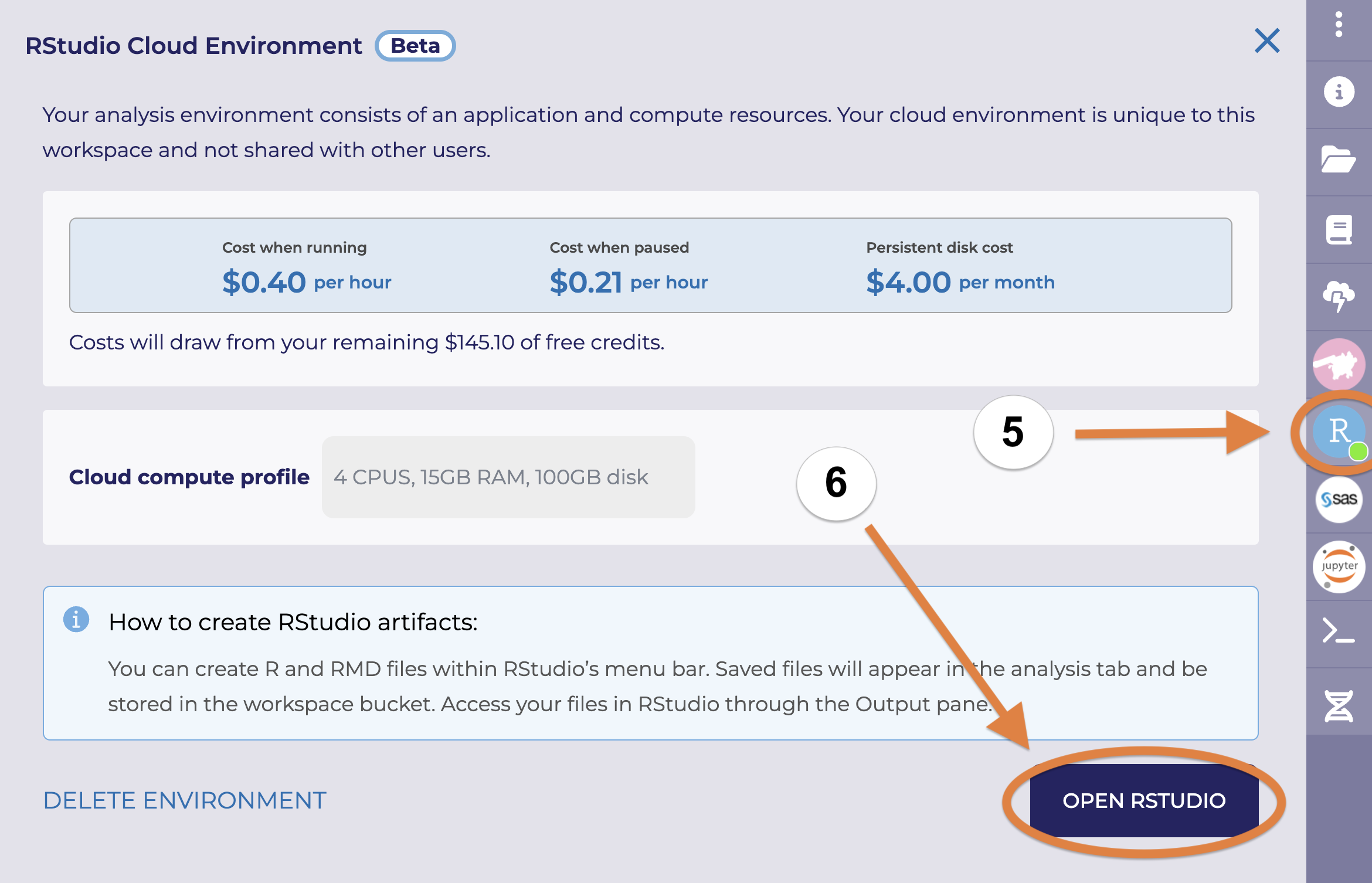
Task: Close the RStudio Cloud Environment dialog
Action: 1266,41
